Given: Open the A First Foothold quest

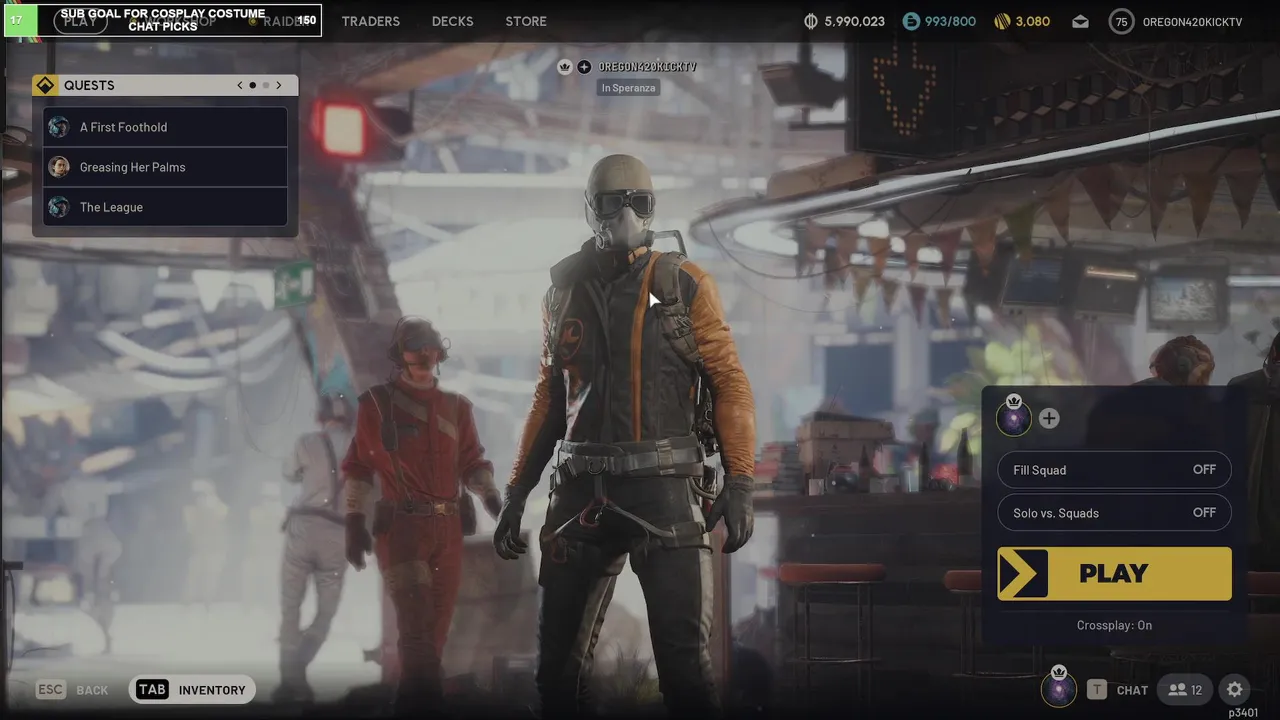Looking at the screenshot, I should pyautogui.click(x=166, y=127).
